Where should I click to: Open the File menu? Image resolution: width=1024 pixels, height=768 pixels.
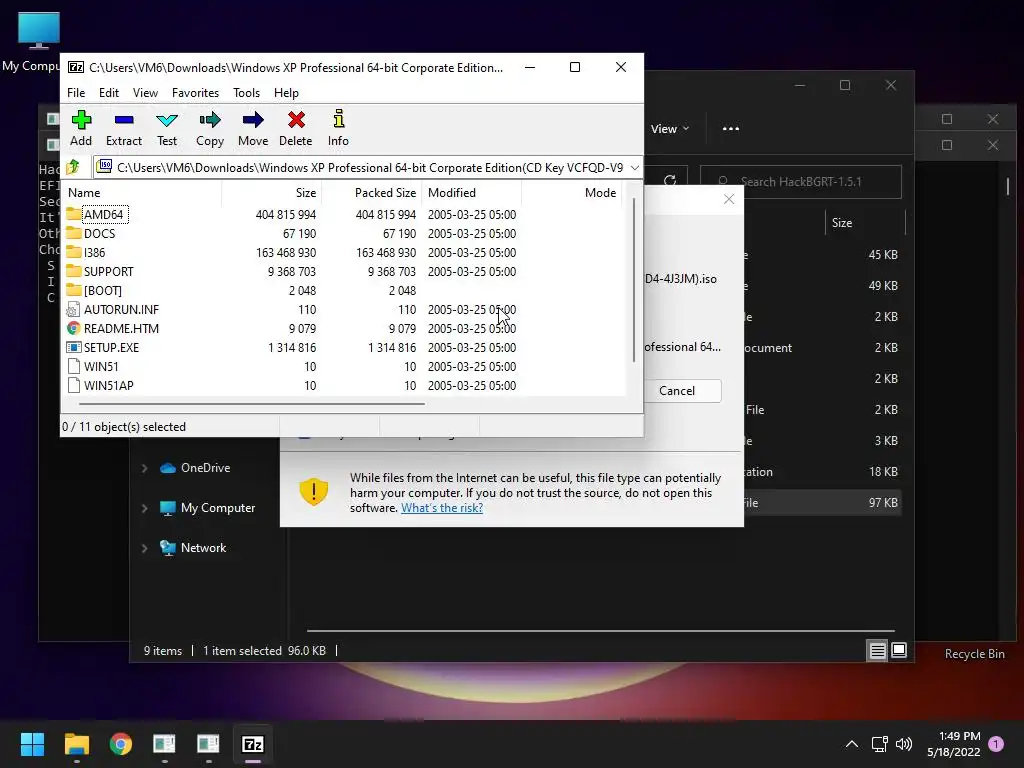(x=76, y=93)
